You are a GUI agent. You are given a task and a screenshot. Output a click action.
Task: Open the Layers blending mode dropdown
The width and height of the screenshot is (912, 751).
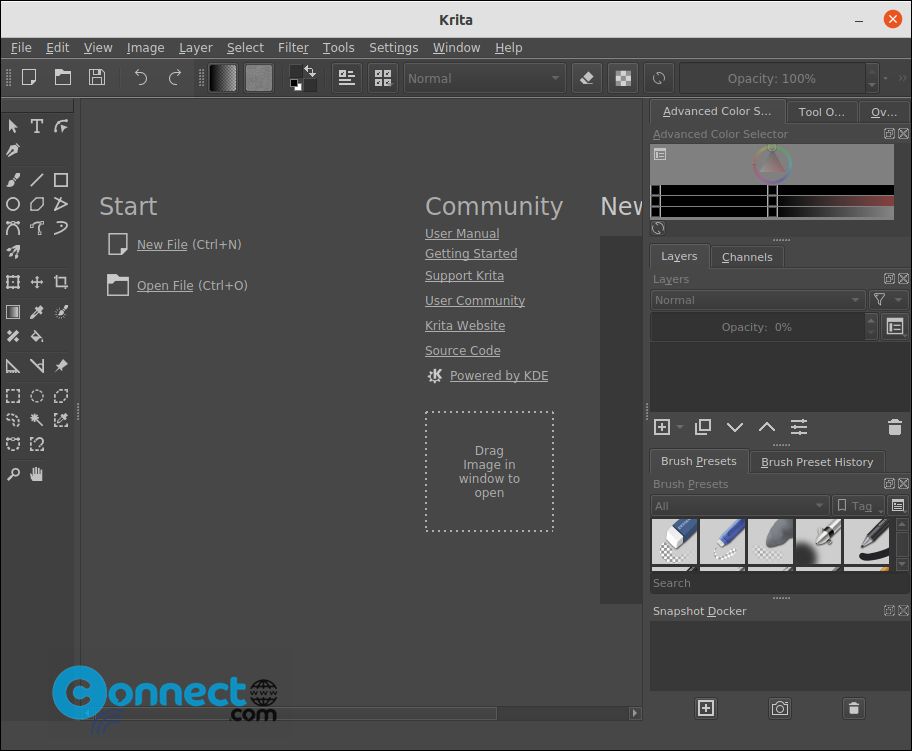758,300
